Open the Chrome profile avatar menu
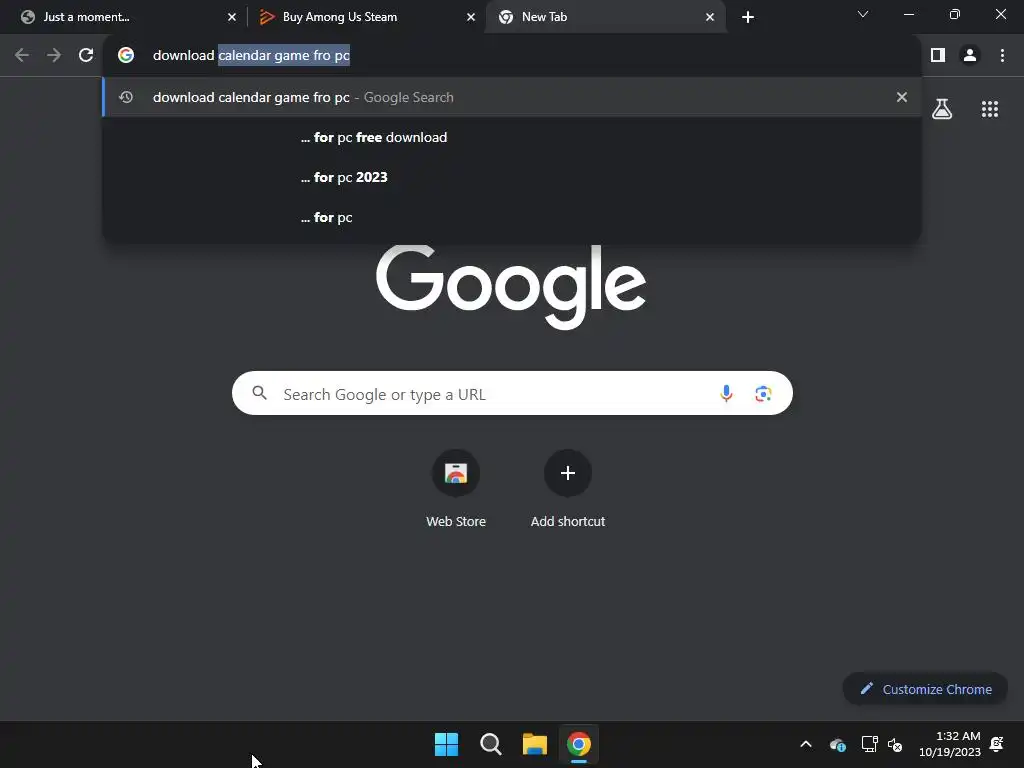 point(970,56)
